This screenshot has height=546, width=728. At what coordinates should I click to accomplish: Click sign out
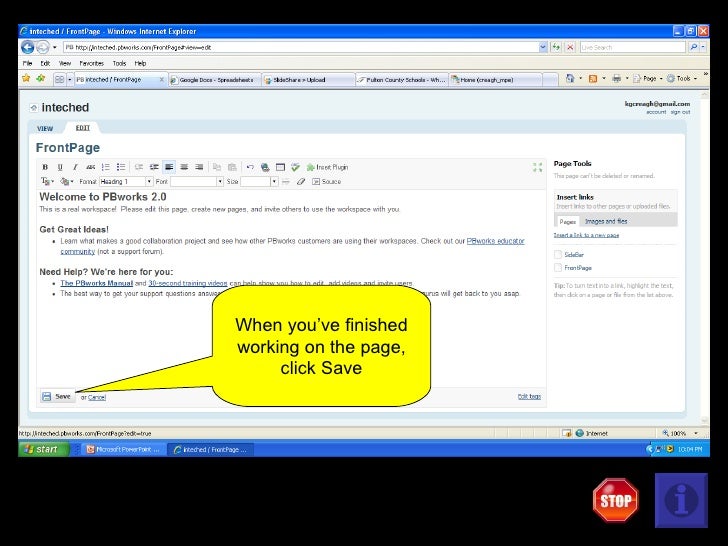(680, 112)
